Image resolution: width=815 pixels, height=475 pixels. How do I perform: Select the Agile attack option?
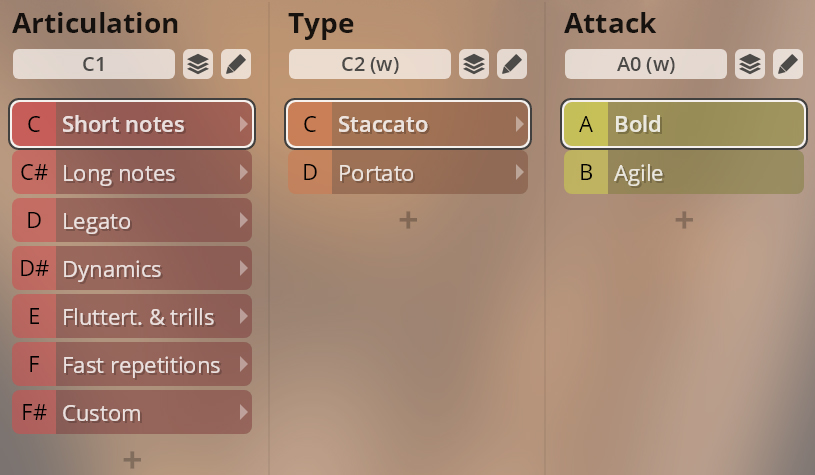click(x=684, y=173)
